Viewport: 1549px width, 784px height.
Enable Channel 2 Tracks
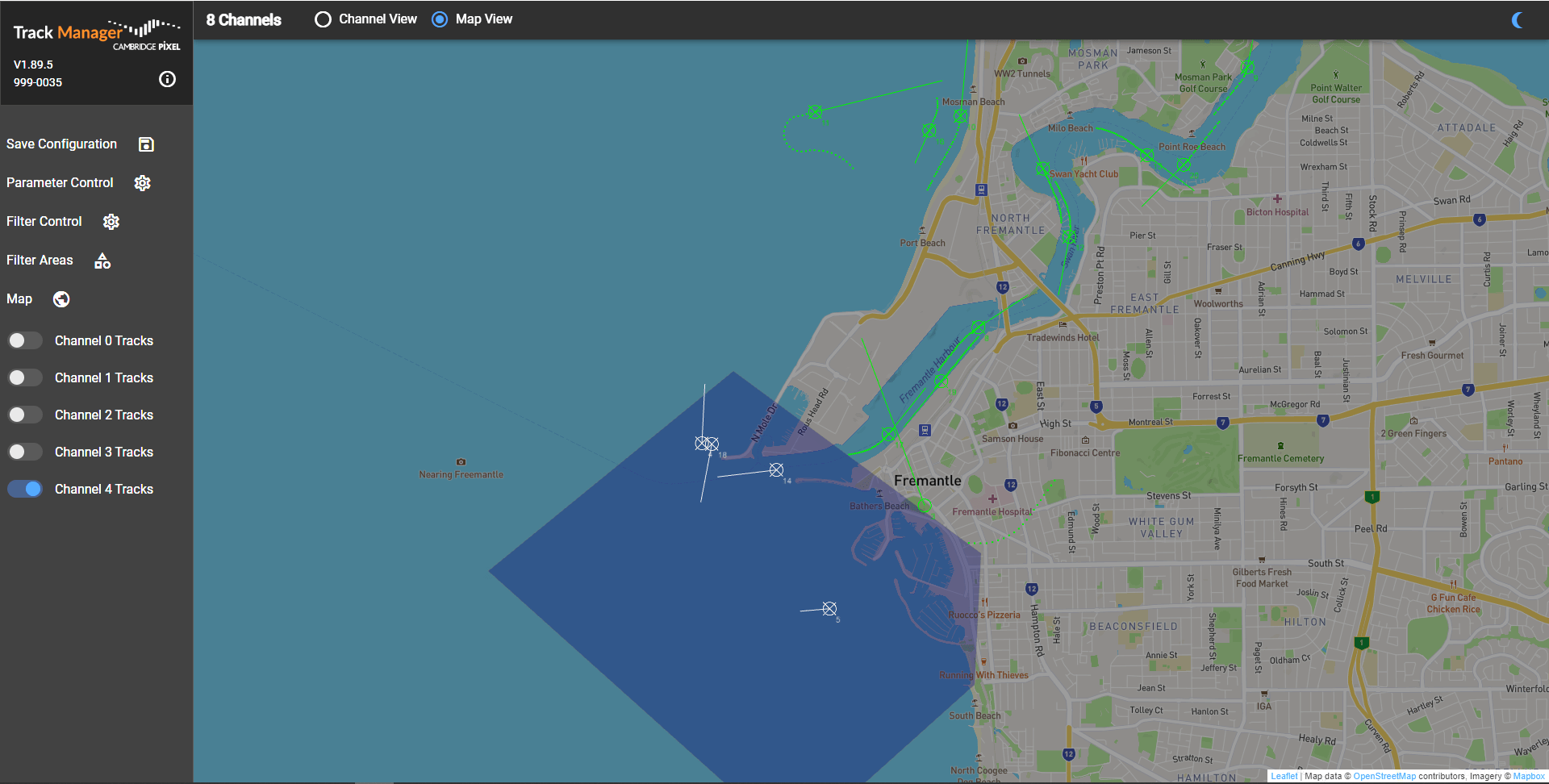[x=25, y=415]
